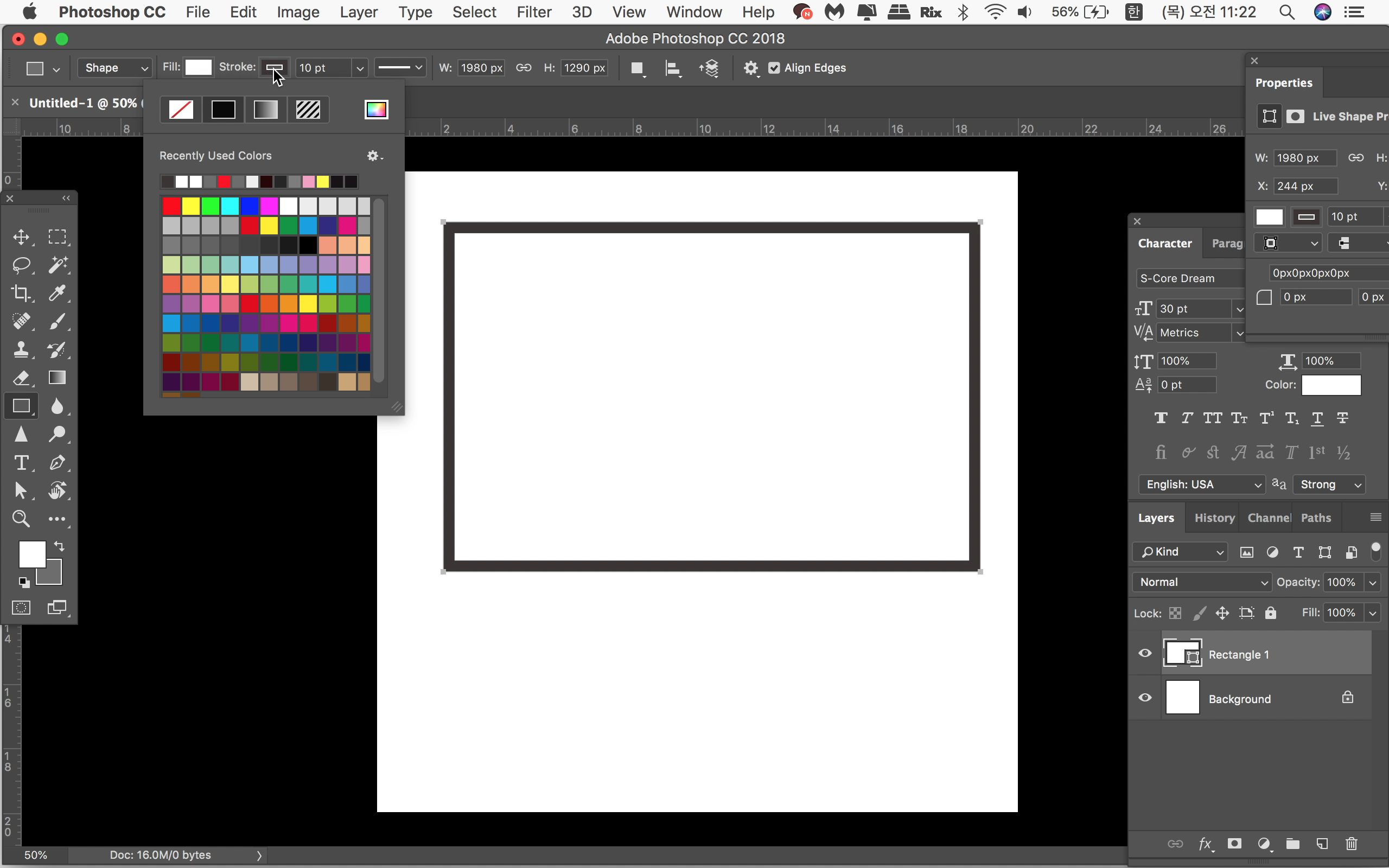This screenshot has height=868, width=1389.
Task: Select the Eraser tool
Action: click(x=22, y=378)
